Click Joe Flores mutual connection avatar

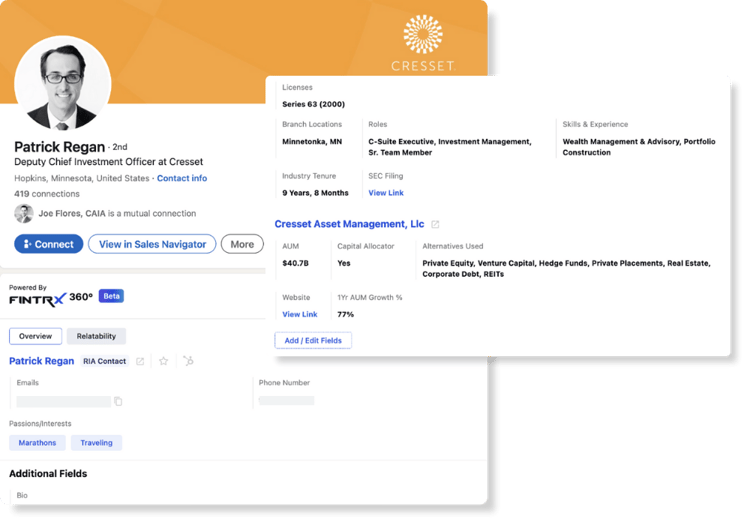pos(23,213)
